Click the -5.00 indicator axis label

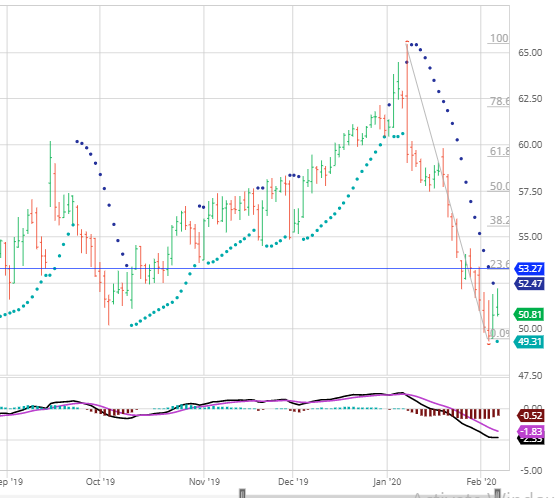click(x=531, y=471)
